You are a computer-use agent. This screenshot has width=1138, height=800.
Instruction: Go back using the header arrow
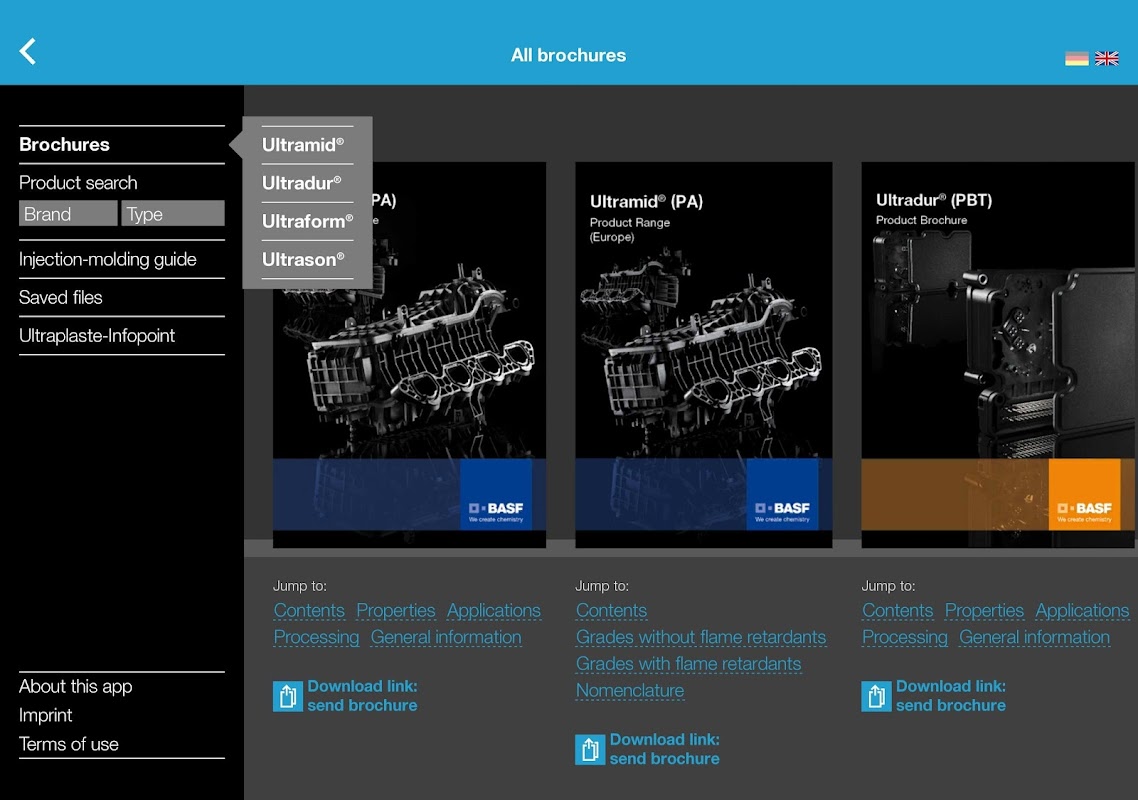(28, 52)
